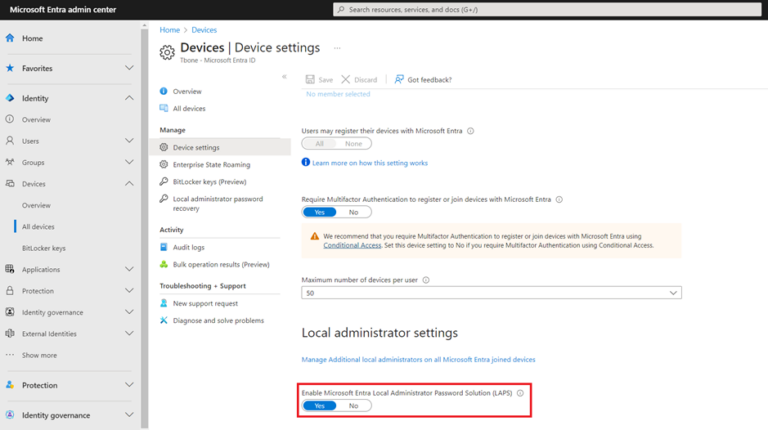Click the Diagnose and solve problems icon
This screenshot has width=768, height=430.
click(x=164, y=320)
